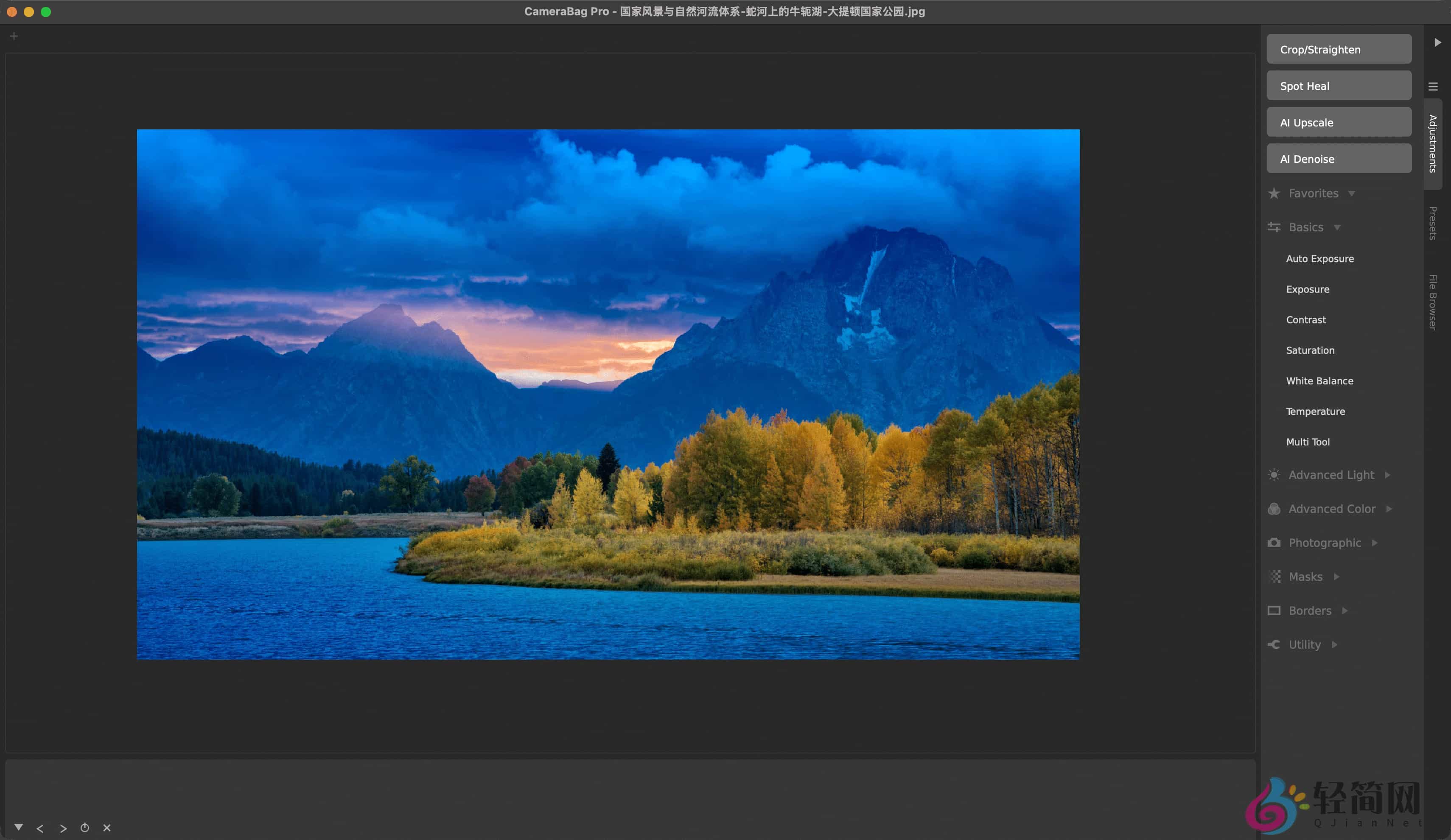This screenshot has height=840, width=1451.
Task: Click the AI Denoise button
Action: (x=1338, y=159)
